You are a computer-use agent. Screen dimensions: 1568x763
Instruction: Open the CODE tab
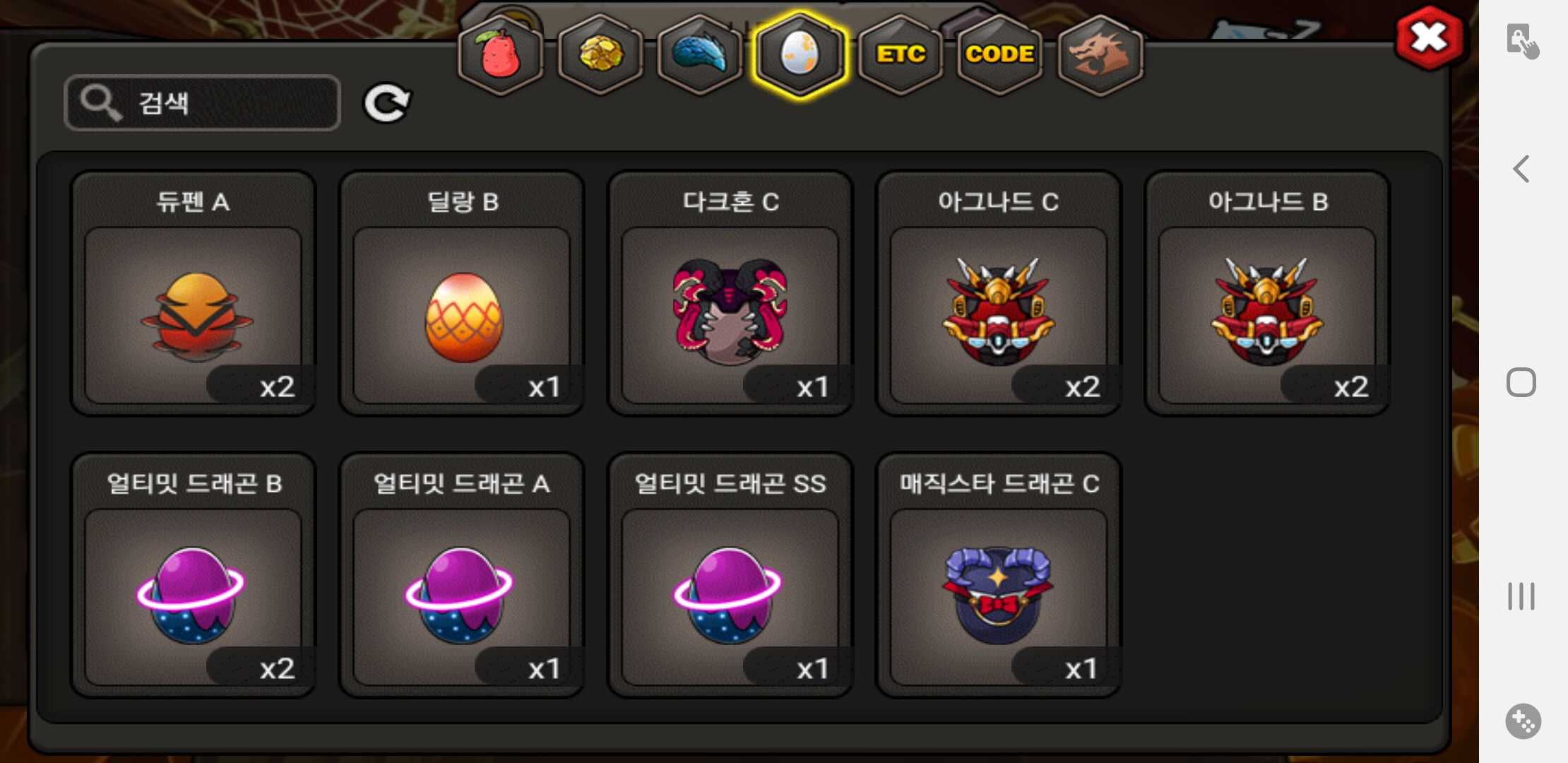(1000, 55)
